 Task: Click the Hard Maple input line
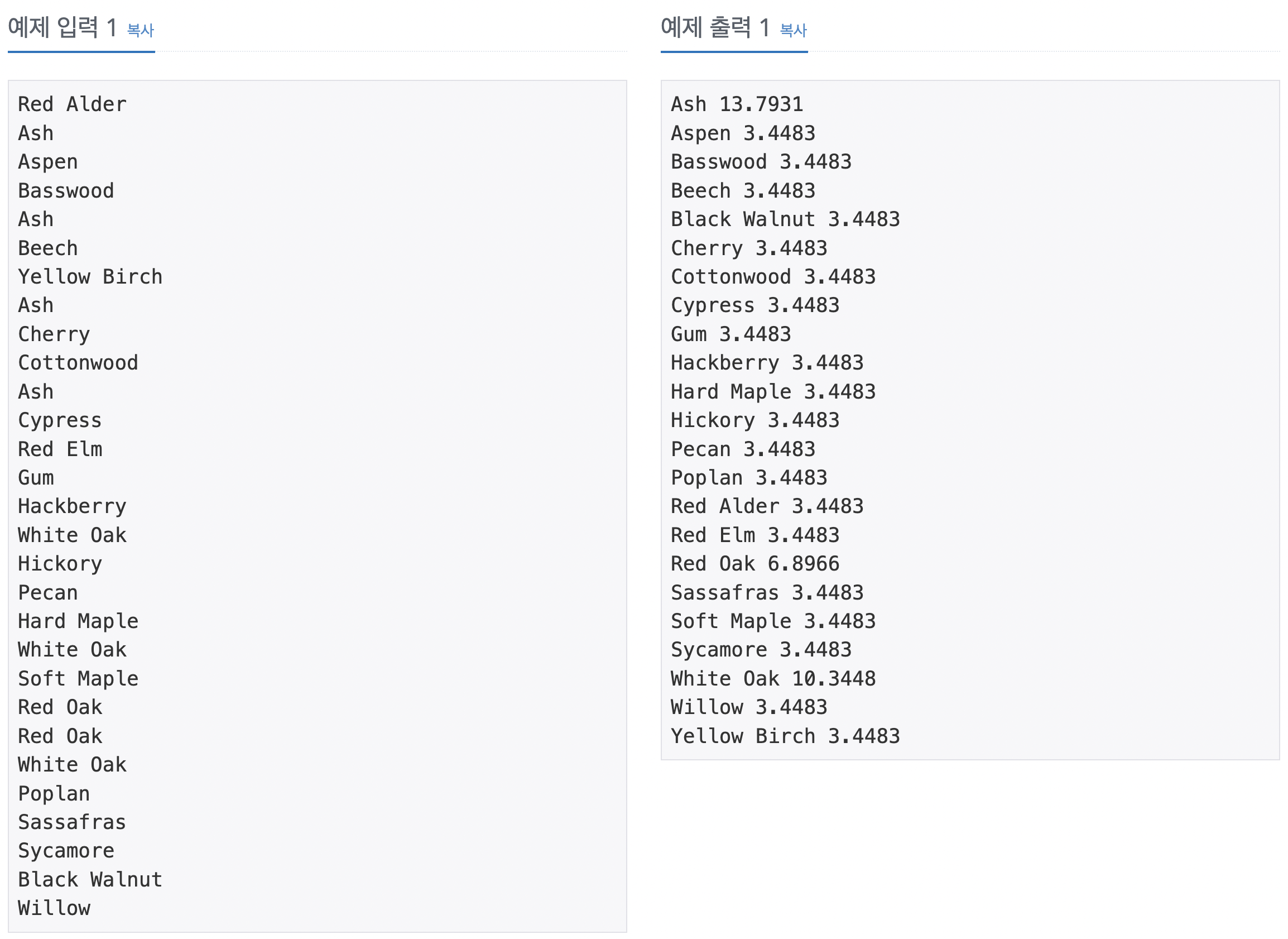point(78,621)
